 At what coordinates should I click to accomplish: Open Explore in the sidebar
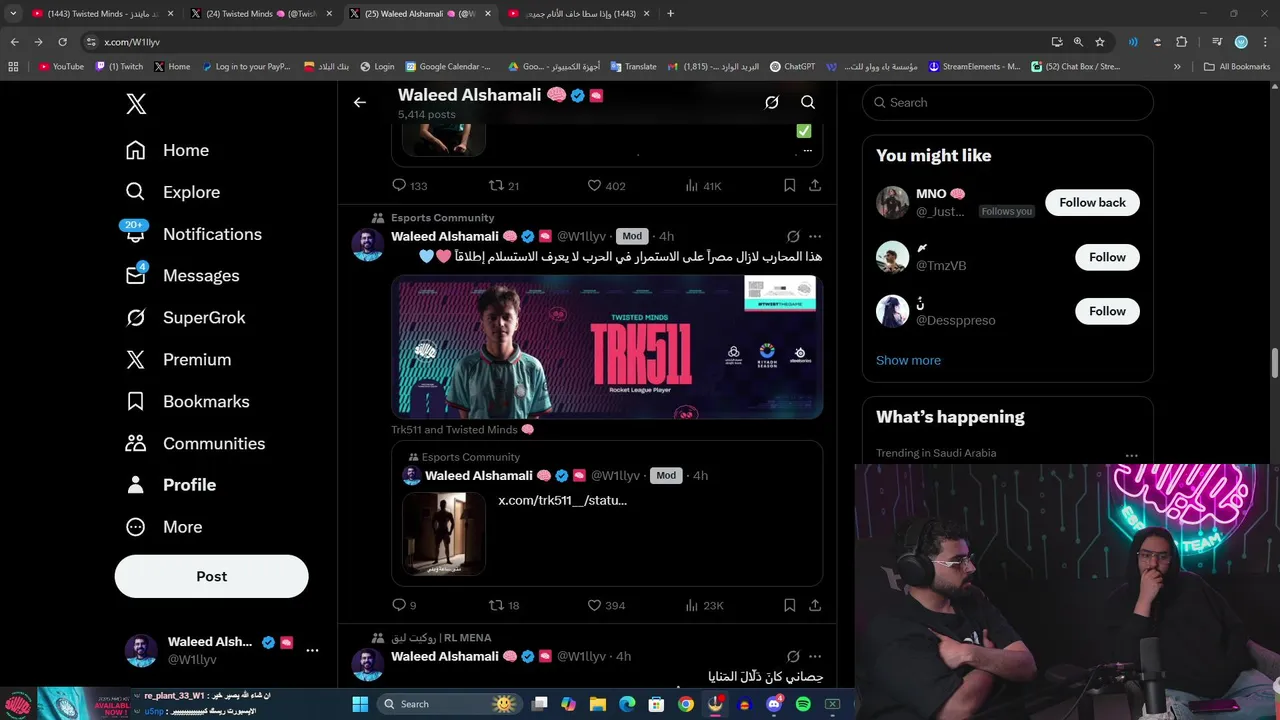[x=172, y=192]
